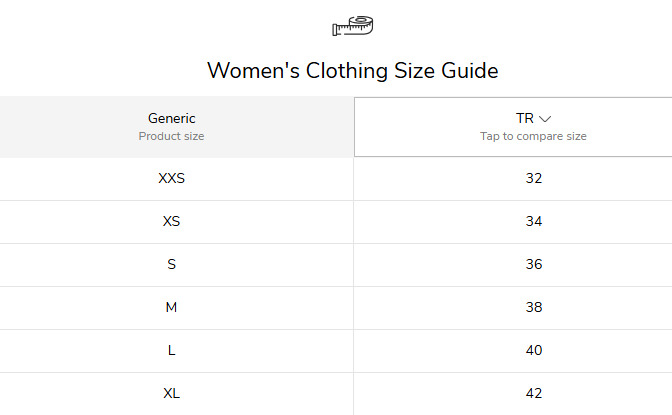
Task: Select the XS size row
Action: click(336, 222)
